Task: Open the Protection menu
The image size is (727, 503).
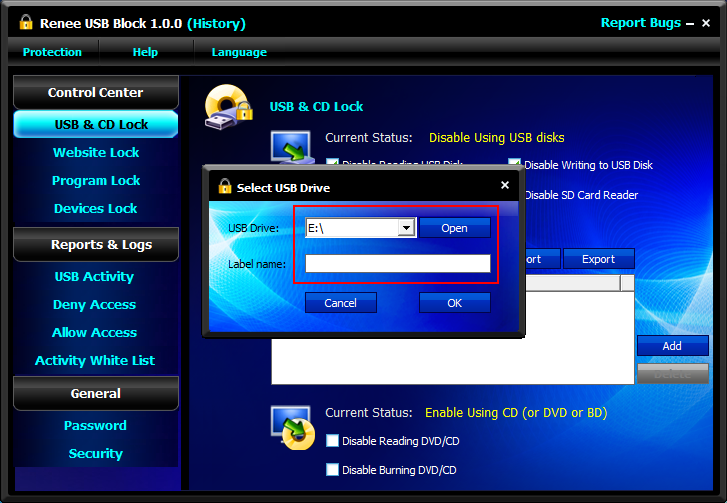Action: point(52,52)
